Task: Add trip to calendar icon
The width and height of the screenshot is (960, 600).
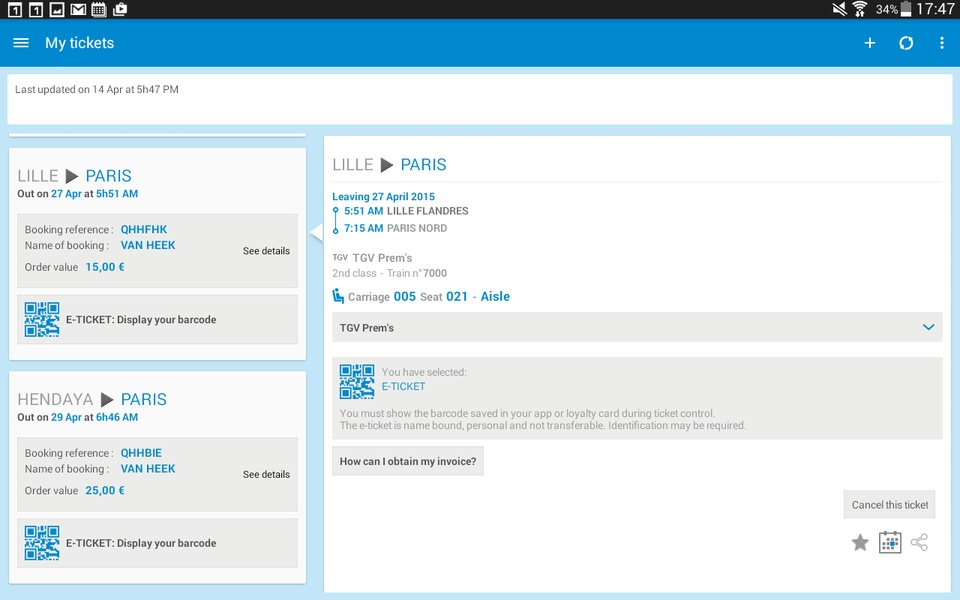Action: click(x=890, y=542)
